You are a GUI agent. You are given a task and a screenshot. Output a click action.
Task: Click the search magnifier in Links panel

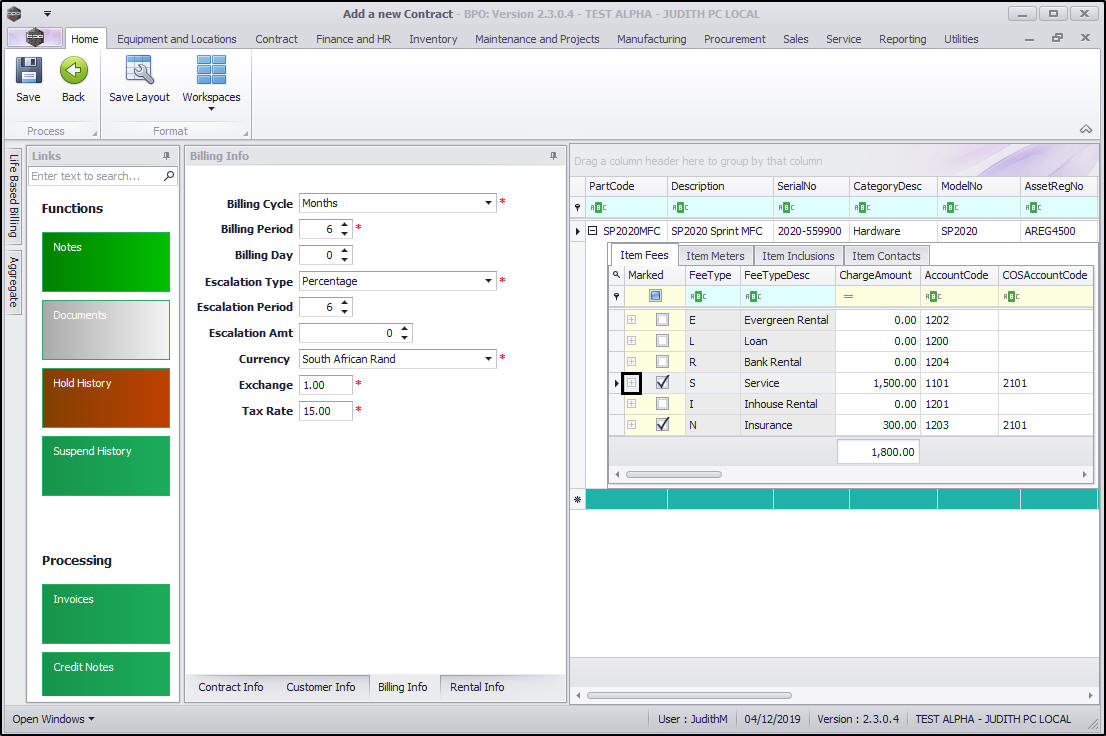tap(169, 176)
